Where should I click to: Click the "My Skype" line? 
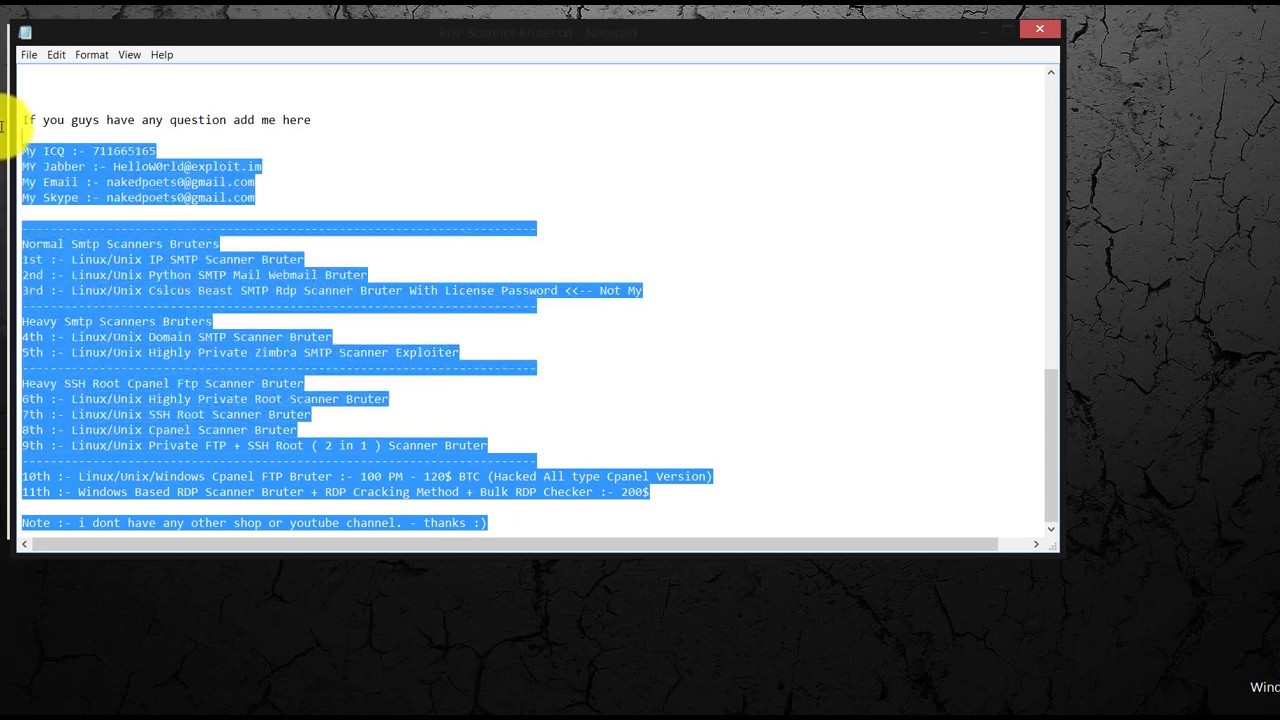coord(138,197)
